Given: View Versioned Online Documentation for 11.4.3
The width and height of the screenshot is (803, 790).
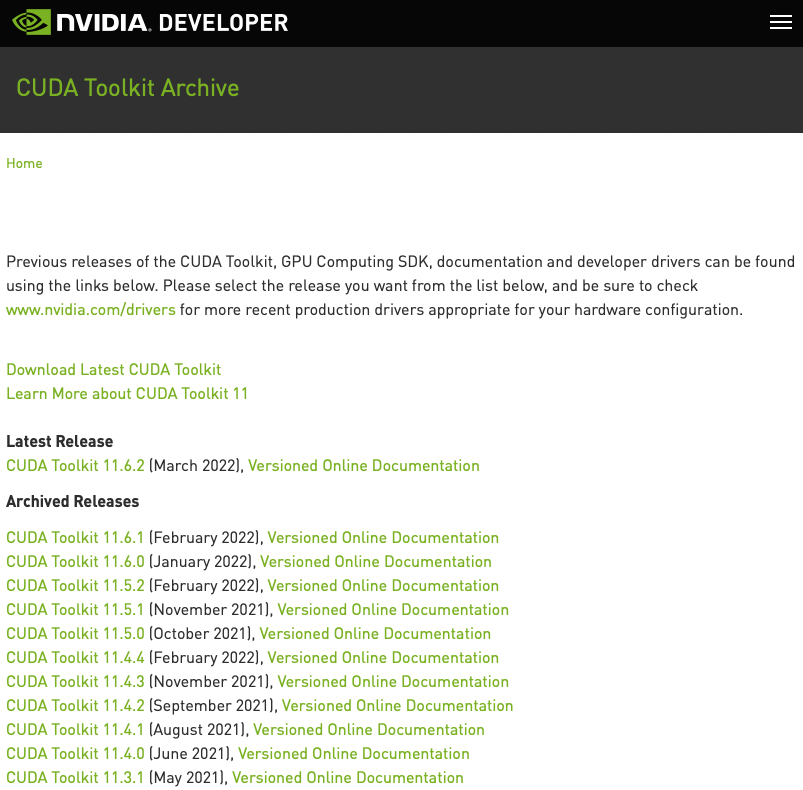Looking at the screenshot, I should 393,682.
